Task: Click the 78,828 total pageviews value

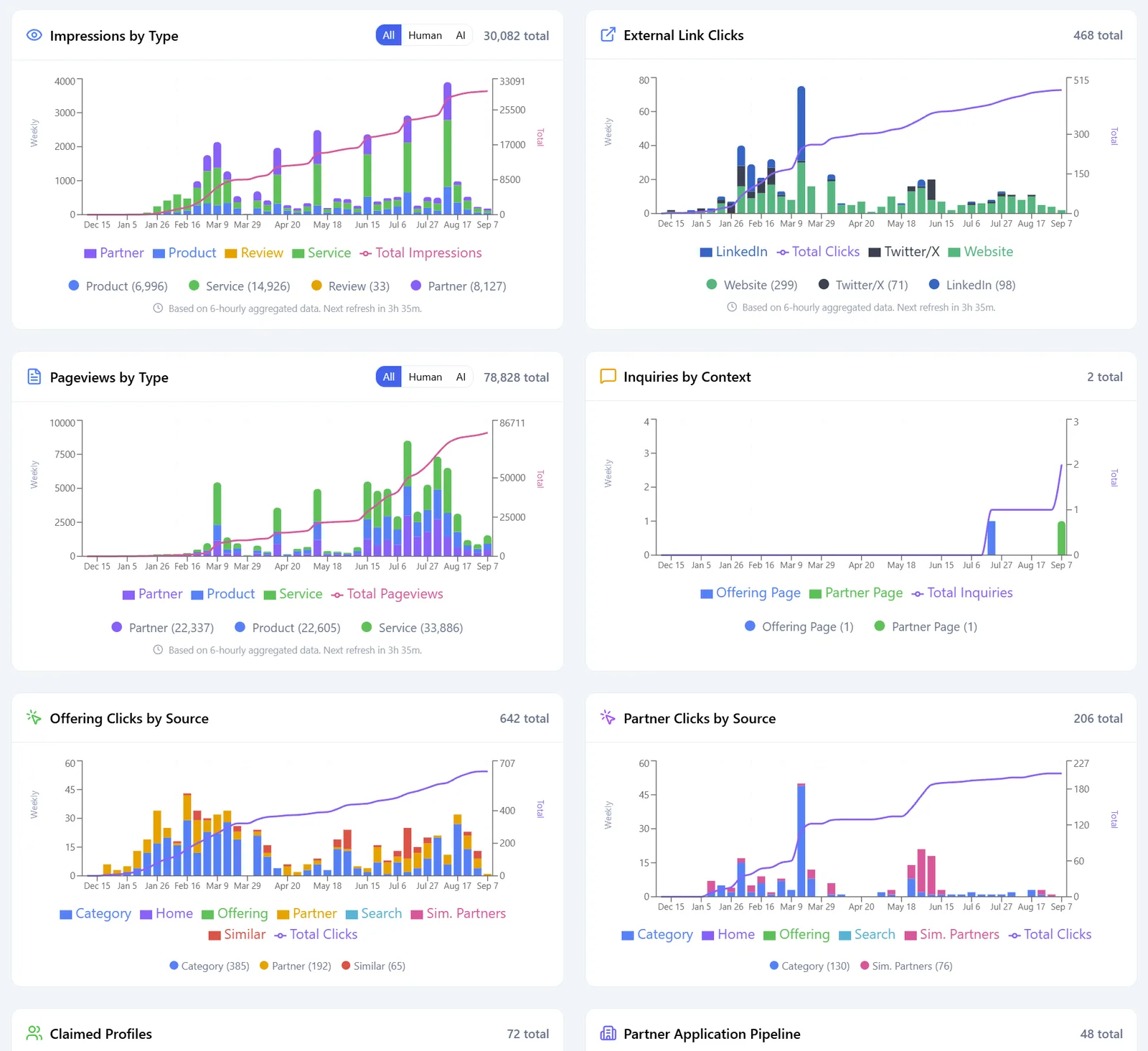Action: 516,377
